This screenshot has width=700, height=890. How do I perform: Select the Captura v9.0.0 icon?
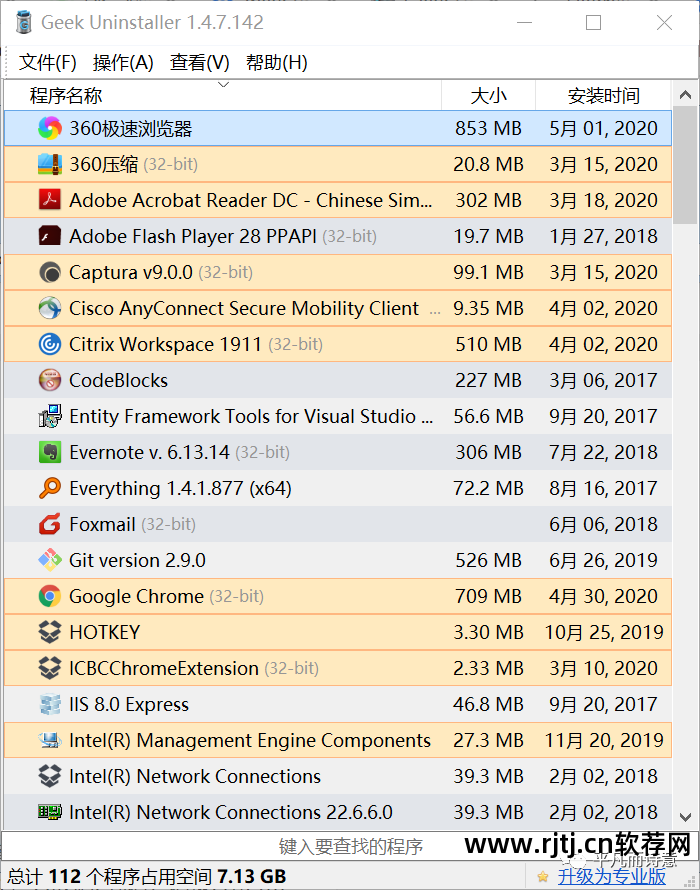50,272
